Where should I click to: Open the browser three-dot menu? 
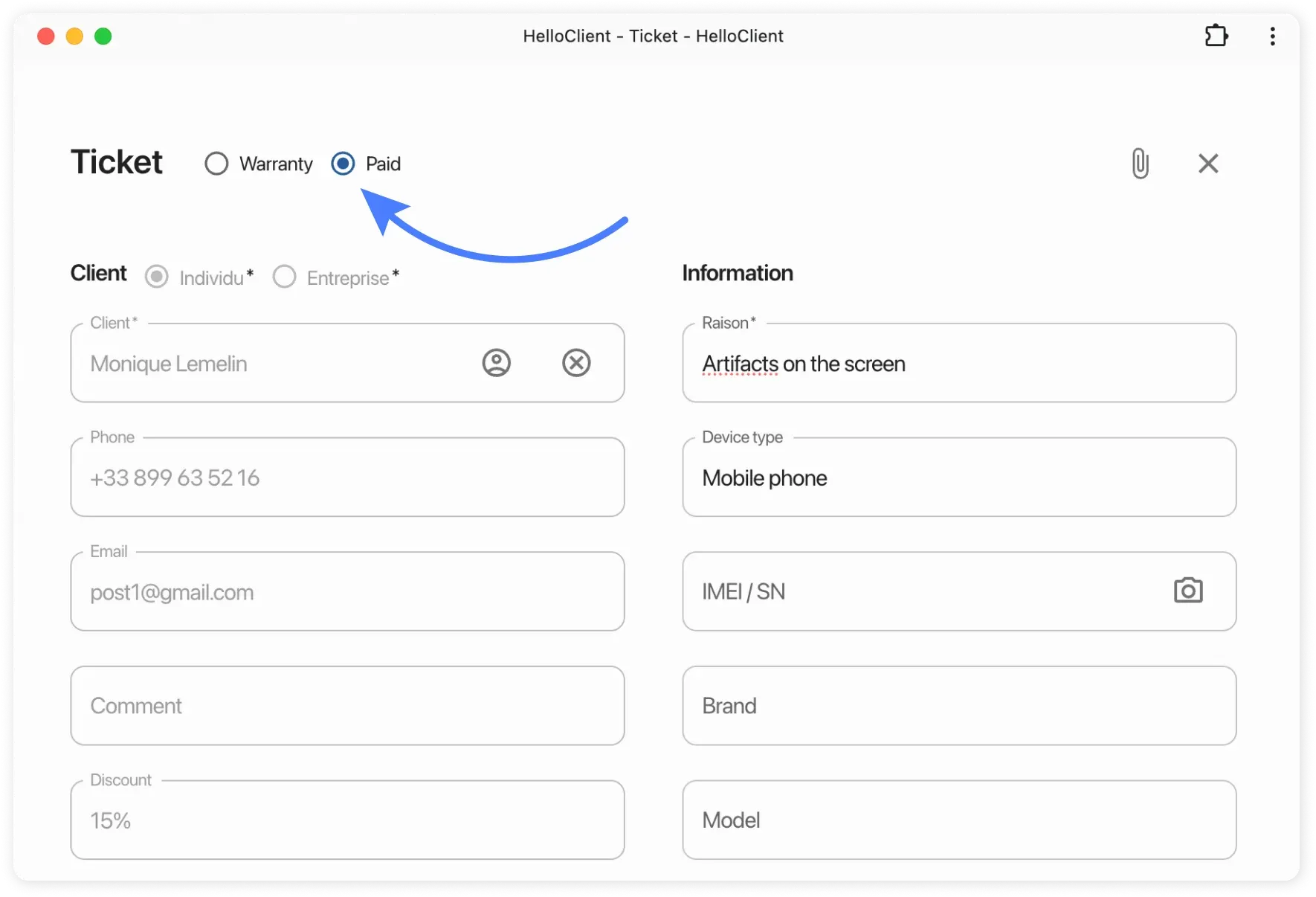click(1272, 36)
